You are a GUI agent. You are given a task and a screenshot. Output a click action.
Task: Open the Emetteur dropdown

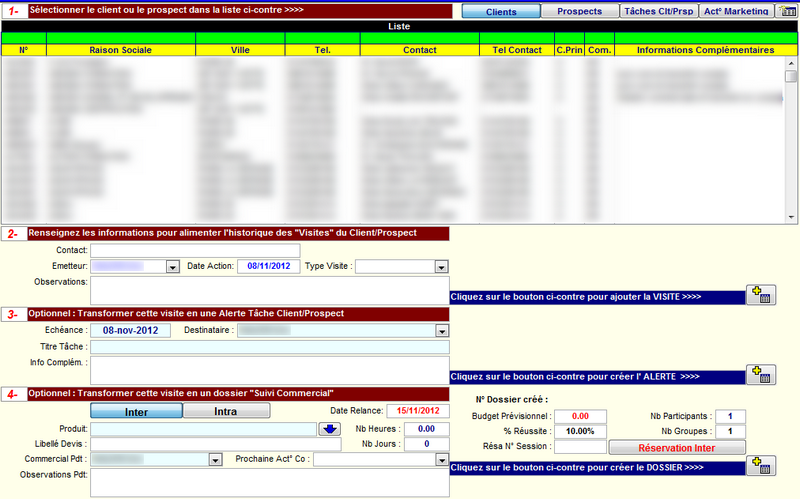click(x=172, y=267)
